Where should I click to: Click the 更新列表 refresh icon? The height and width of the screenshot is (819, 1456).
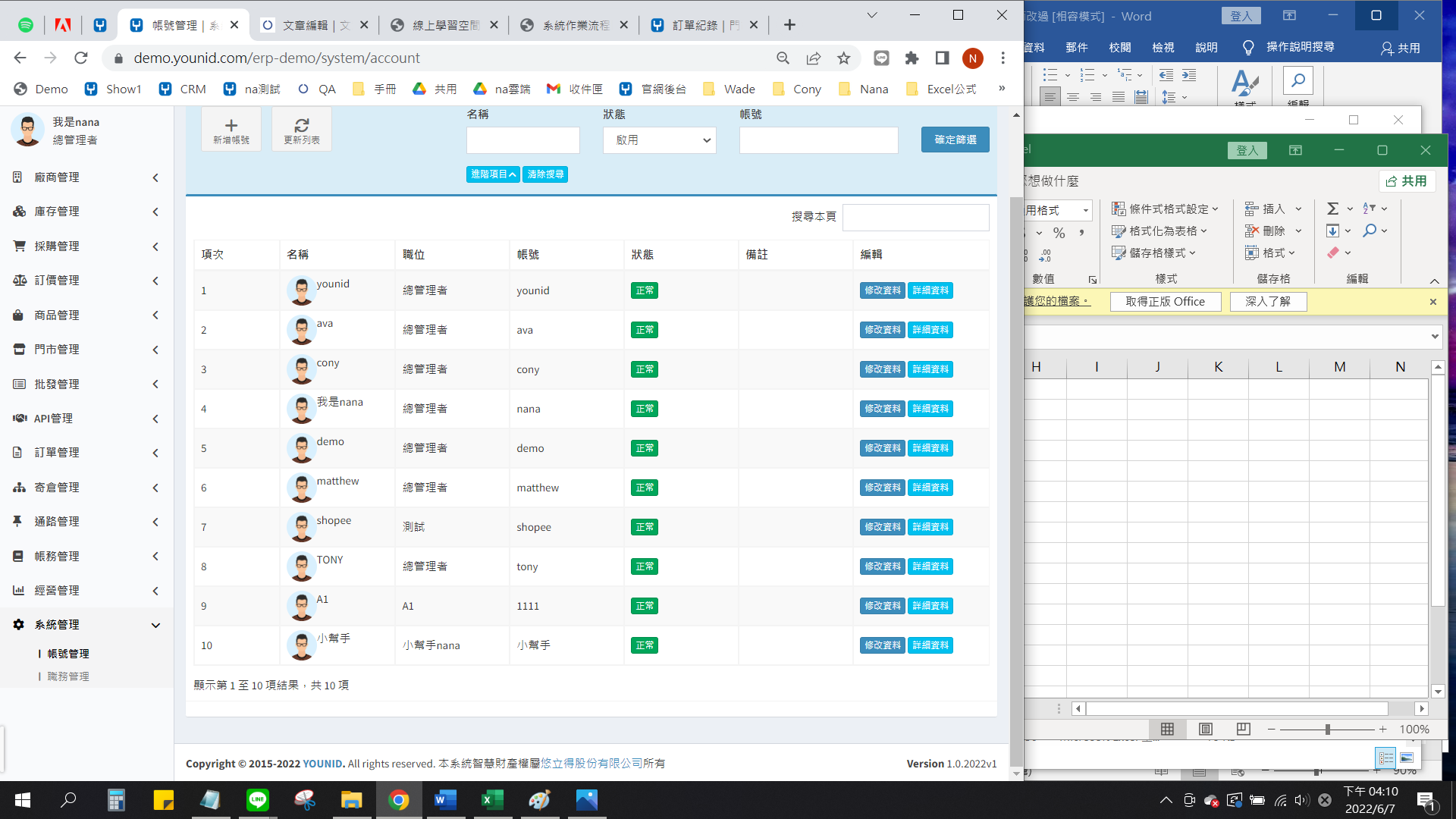pos(302,126)
